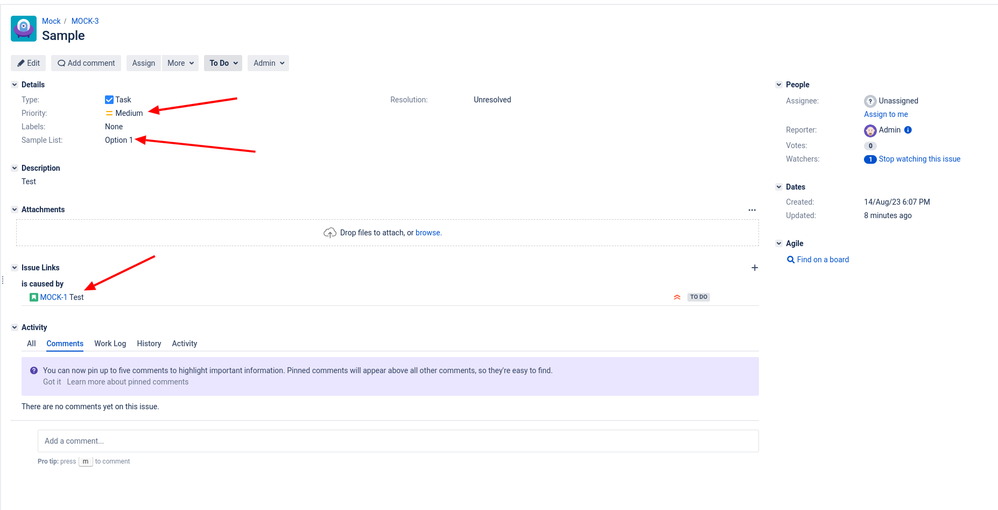Image resolution: width=998 pixels, height=510 pixels.
Task: Select the Comments tab
Action: pyautogui.click(x=65, y=344)
